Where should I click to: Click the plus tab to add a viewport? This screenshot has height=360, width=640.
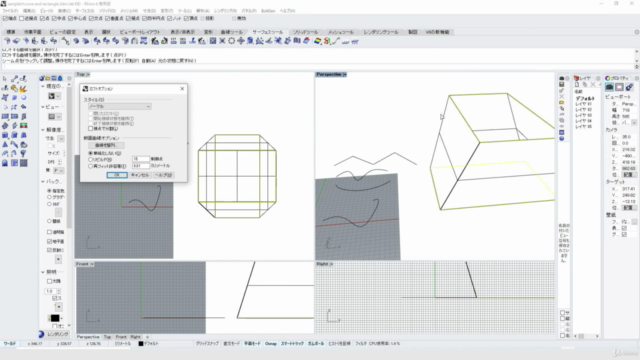(x=147, y=337)
